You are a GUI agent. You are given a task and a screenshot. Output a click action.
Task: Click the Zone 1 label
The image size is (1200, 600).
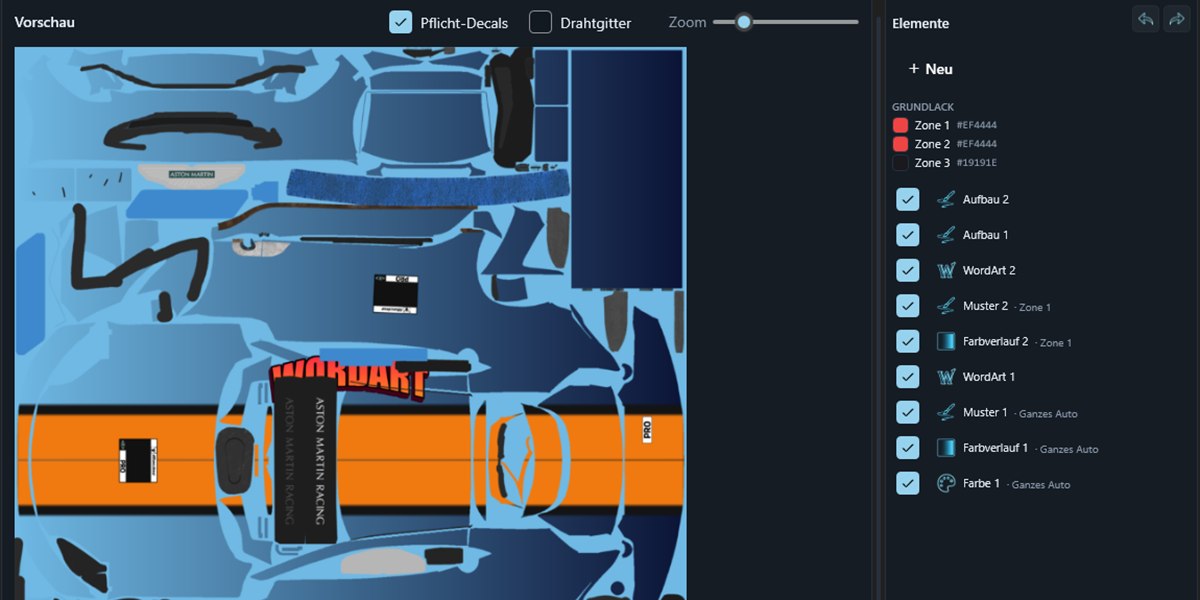932,125
